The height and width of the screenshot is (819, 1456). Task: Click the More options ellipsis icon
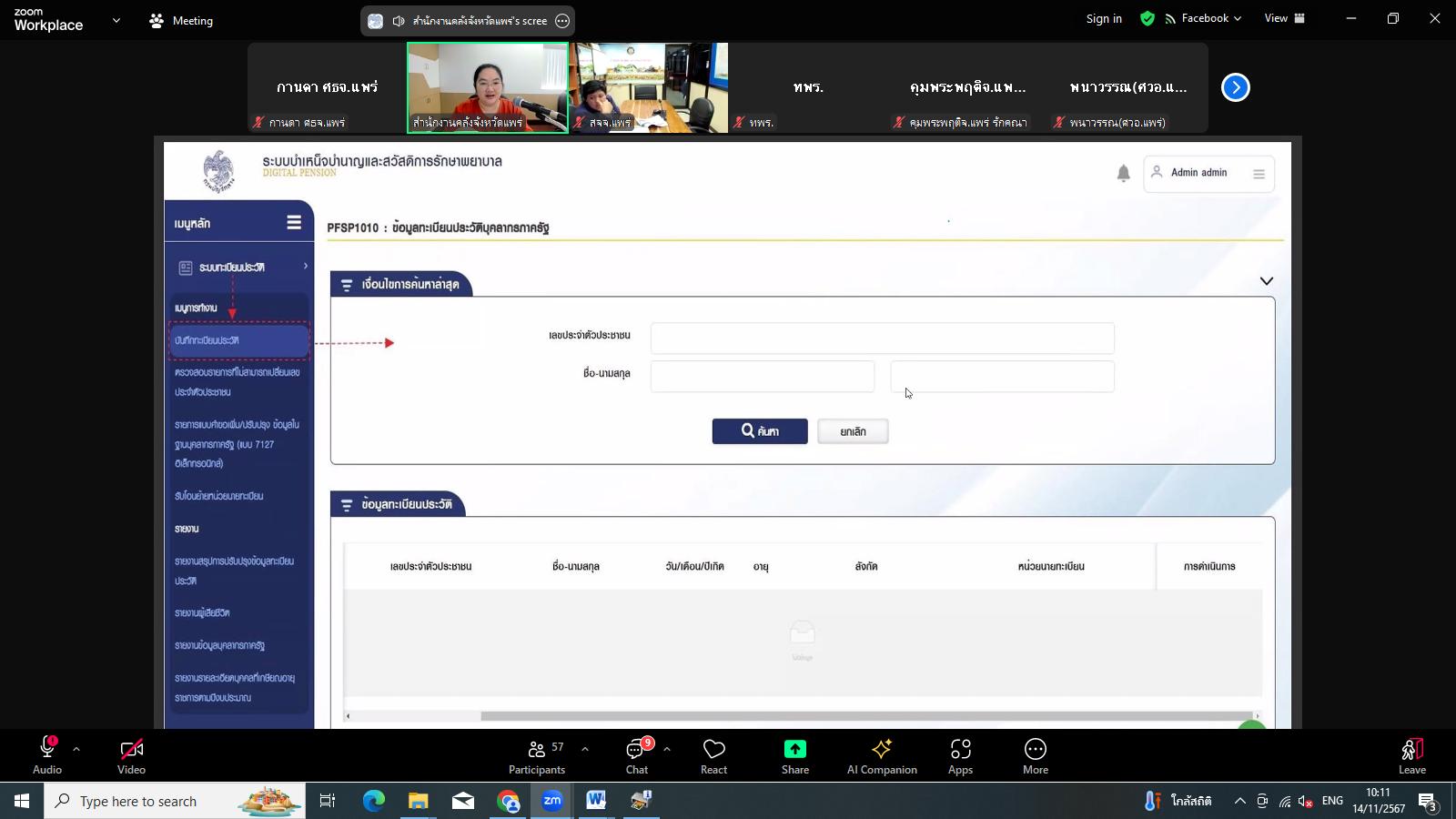(1035, 749)
